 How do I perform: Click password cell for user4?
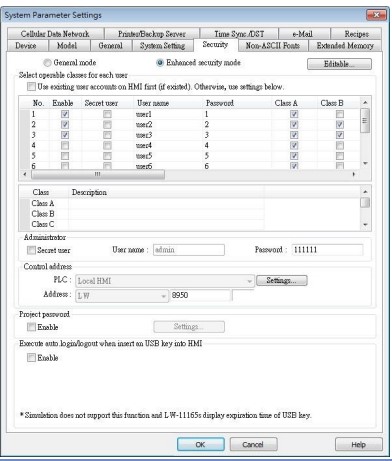[x=237, y=145]
